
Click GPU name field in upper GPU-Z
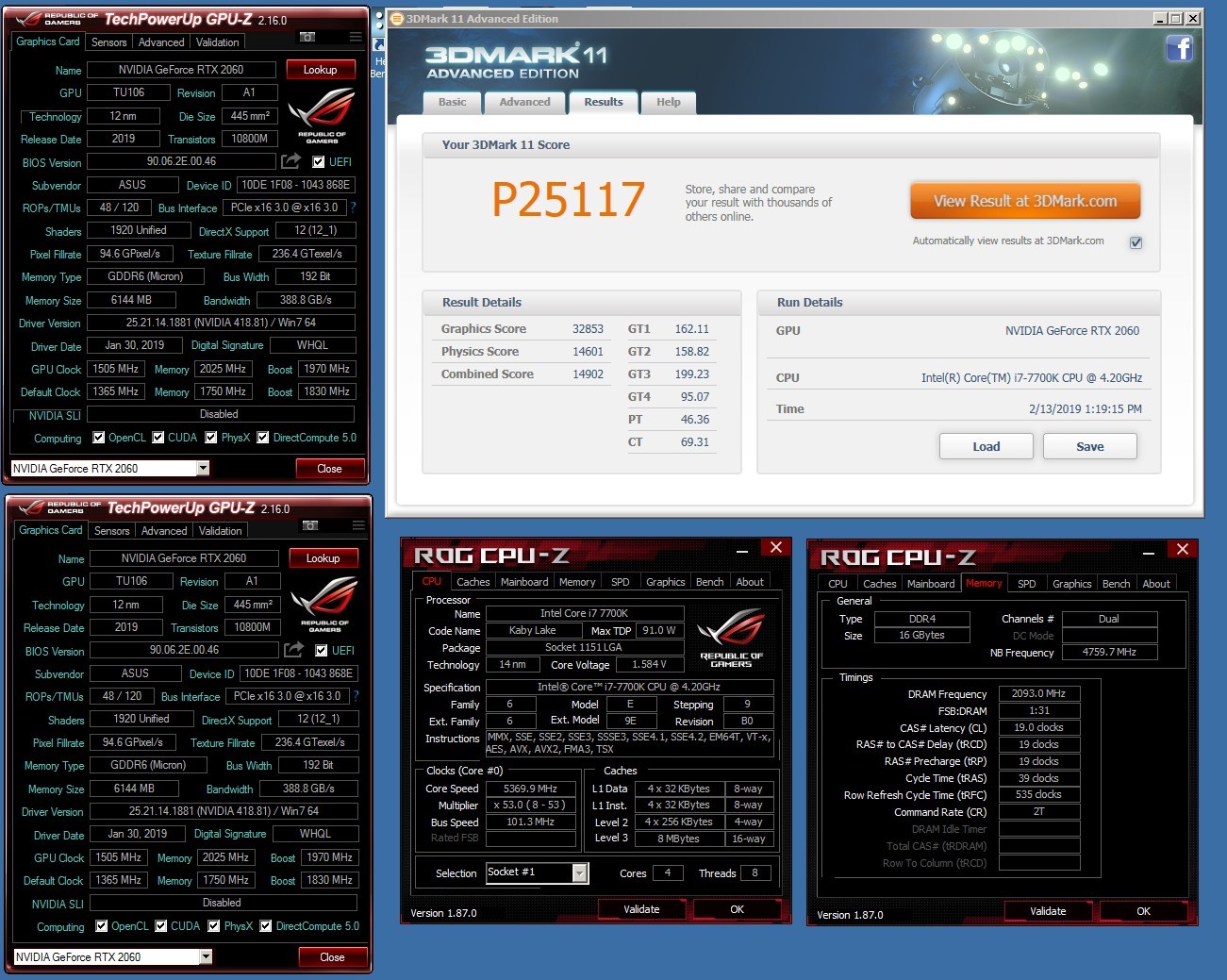(x=181, y=70)
